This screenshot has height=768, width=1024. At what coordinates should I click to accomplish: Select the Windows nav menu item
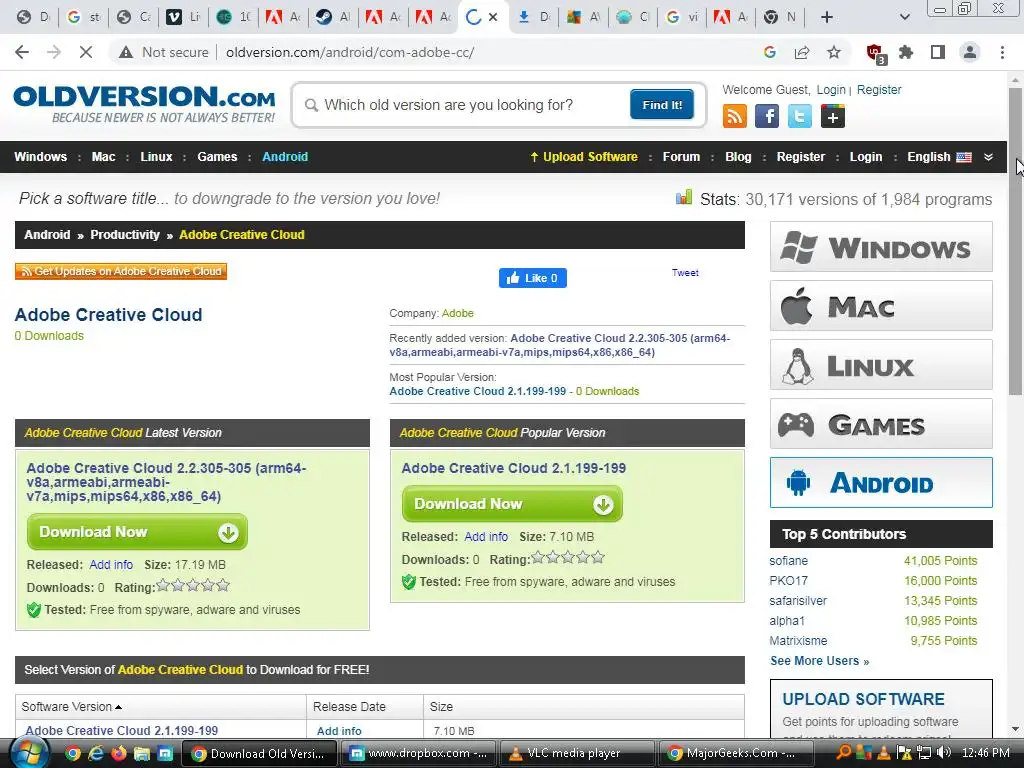coord(40,157)
